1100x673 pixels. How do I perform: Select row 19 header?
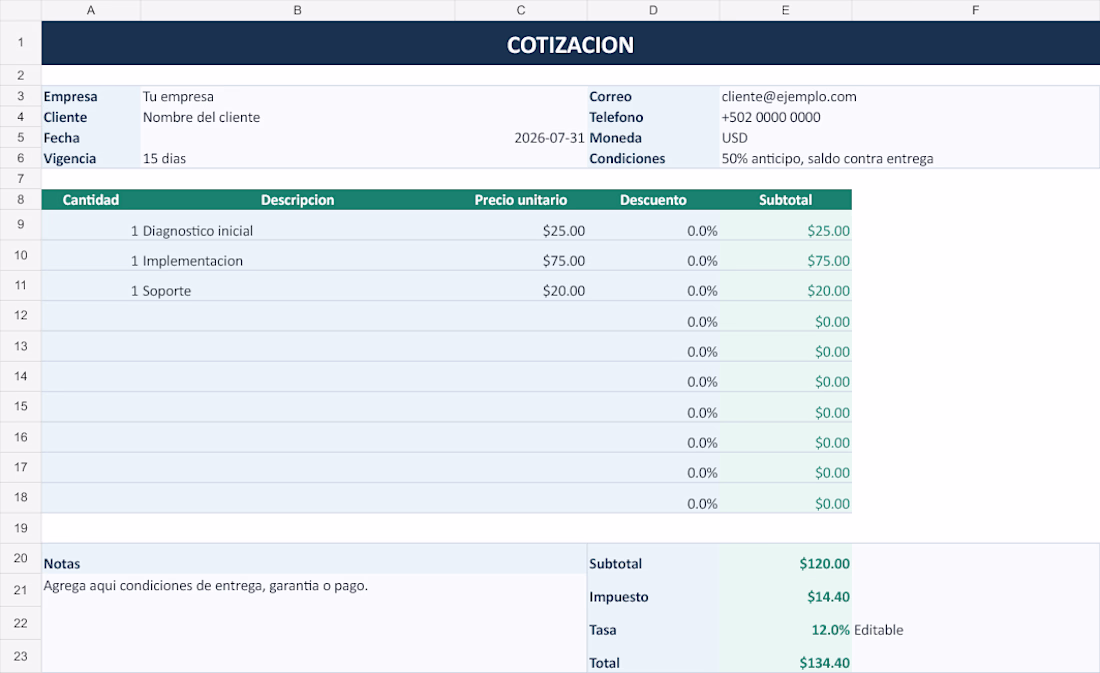click(x=20, y=528)
